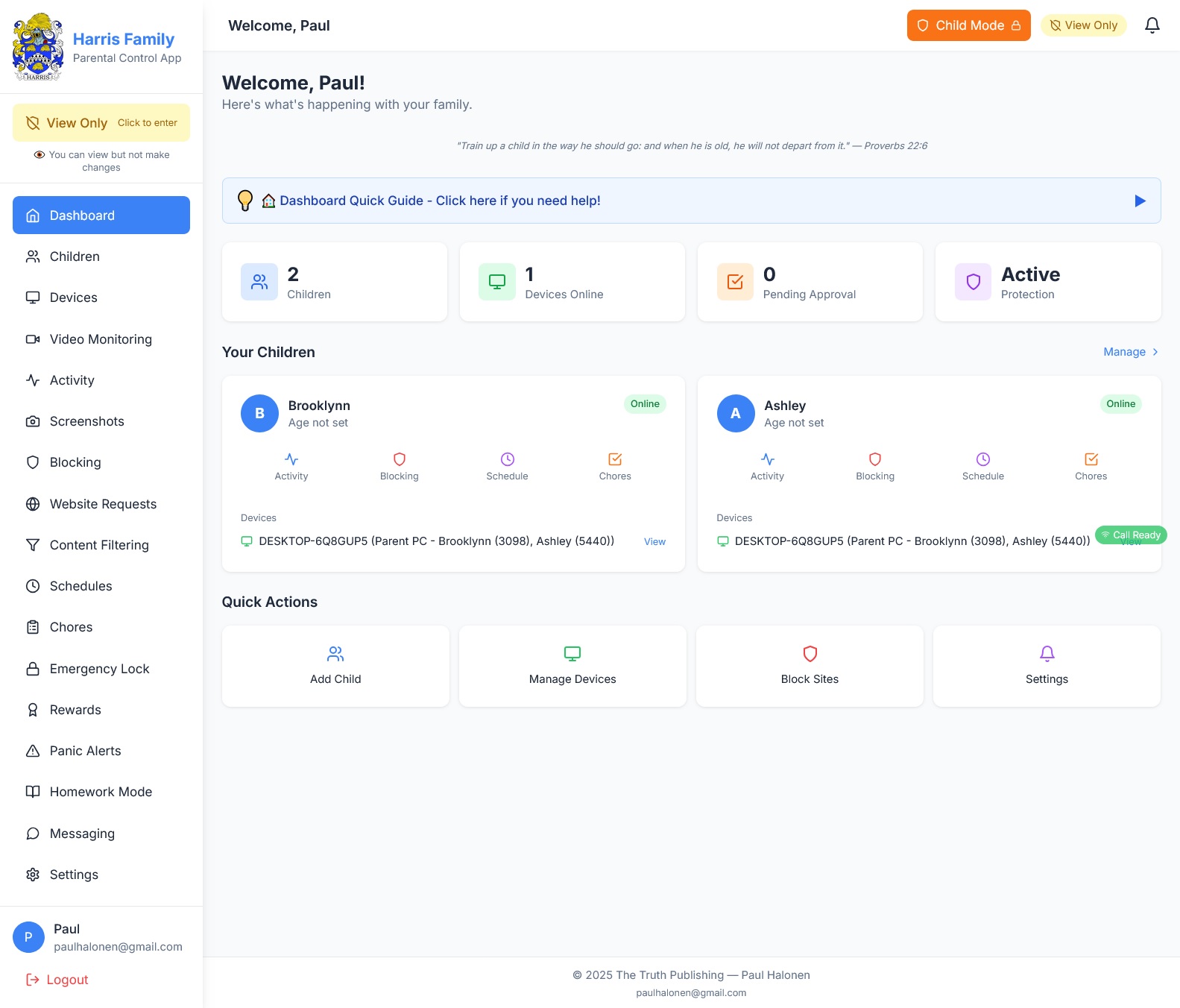
Task: Open Rewards in sidebar
Action: pyautogui.click(x=101, y=710)
